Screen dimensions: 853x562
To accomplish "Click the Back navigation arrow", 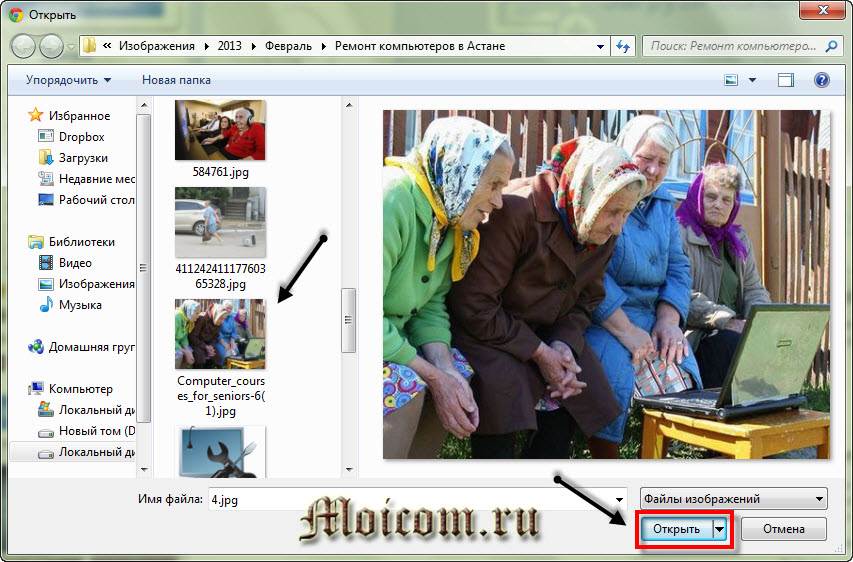I will click(x=24, y=46).
